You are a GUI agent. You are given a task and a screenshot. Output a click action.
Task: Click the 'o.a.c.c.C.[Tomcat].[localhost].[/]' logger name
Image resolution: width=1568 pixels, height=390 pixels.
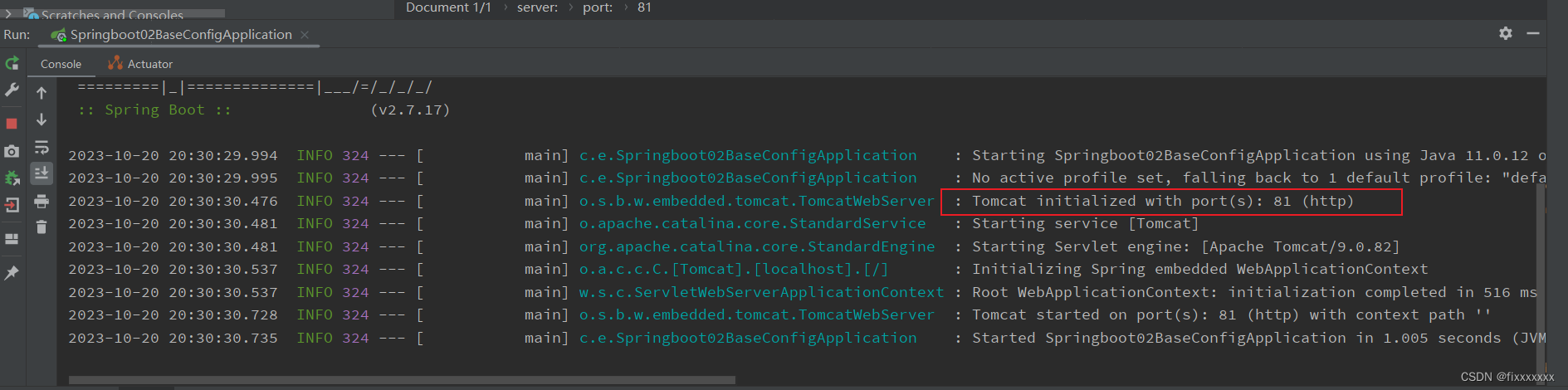[734, 270]
